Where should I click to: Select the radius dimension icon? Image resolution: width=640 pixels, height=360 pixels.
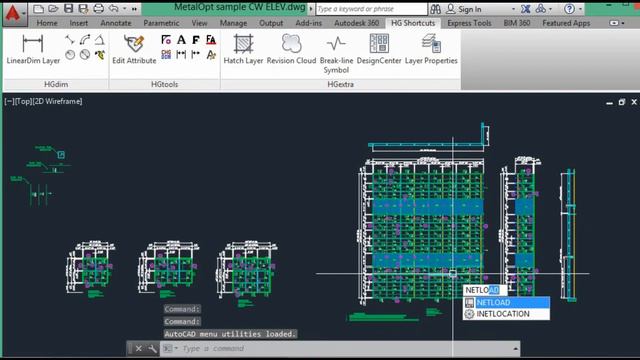click(x=70, y=54)
